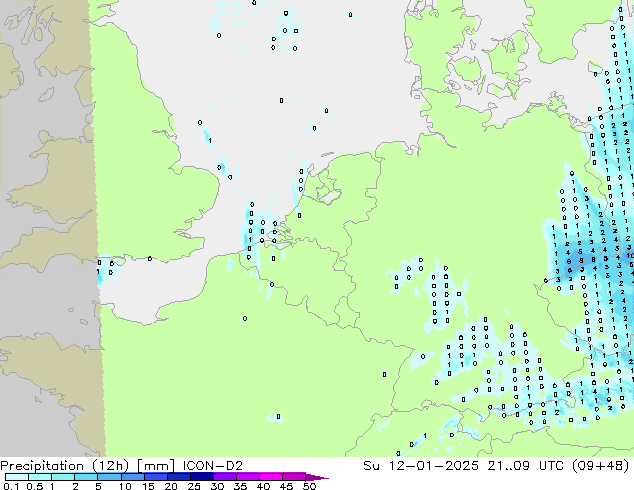
Task: Select the 30–35 mm purple legend box
Action: click(225, 477)
